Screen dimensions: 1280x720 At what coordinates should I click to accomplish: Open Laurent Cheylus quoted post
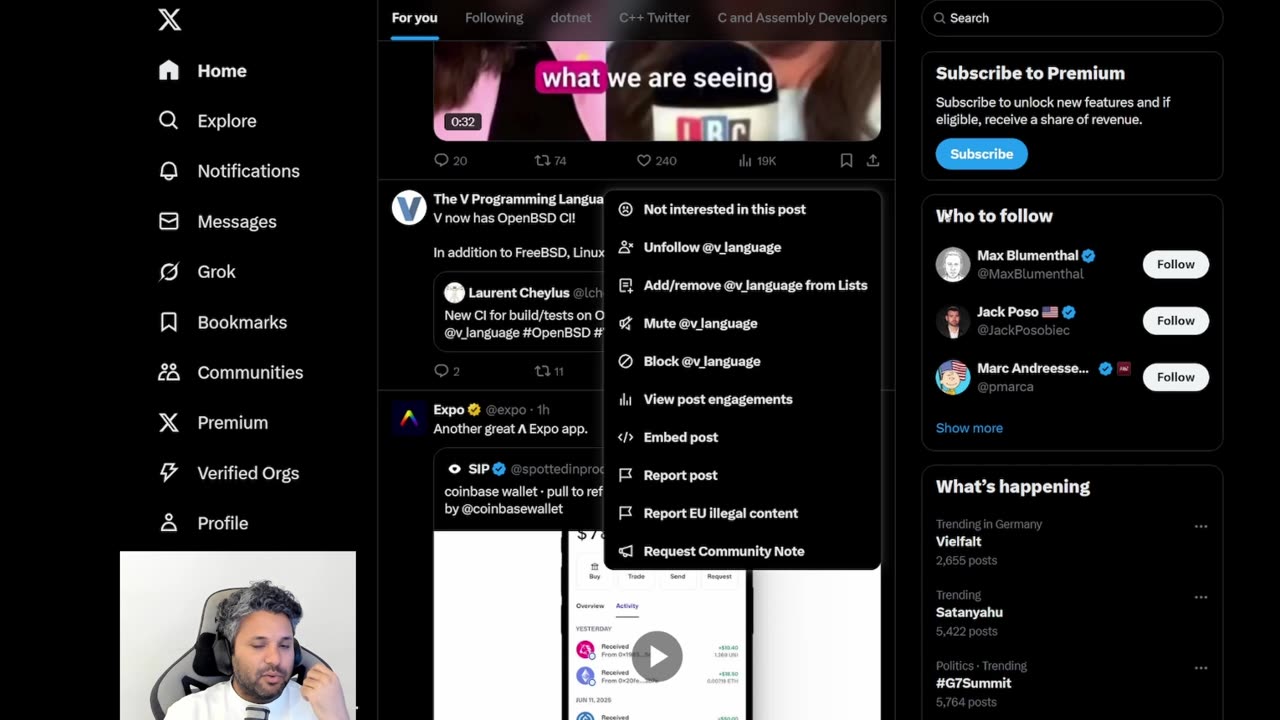pyautogui.click(x=520, y=313)
